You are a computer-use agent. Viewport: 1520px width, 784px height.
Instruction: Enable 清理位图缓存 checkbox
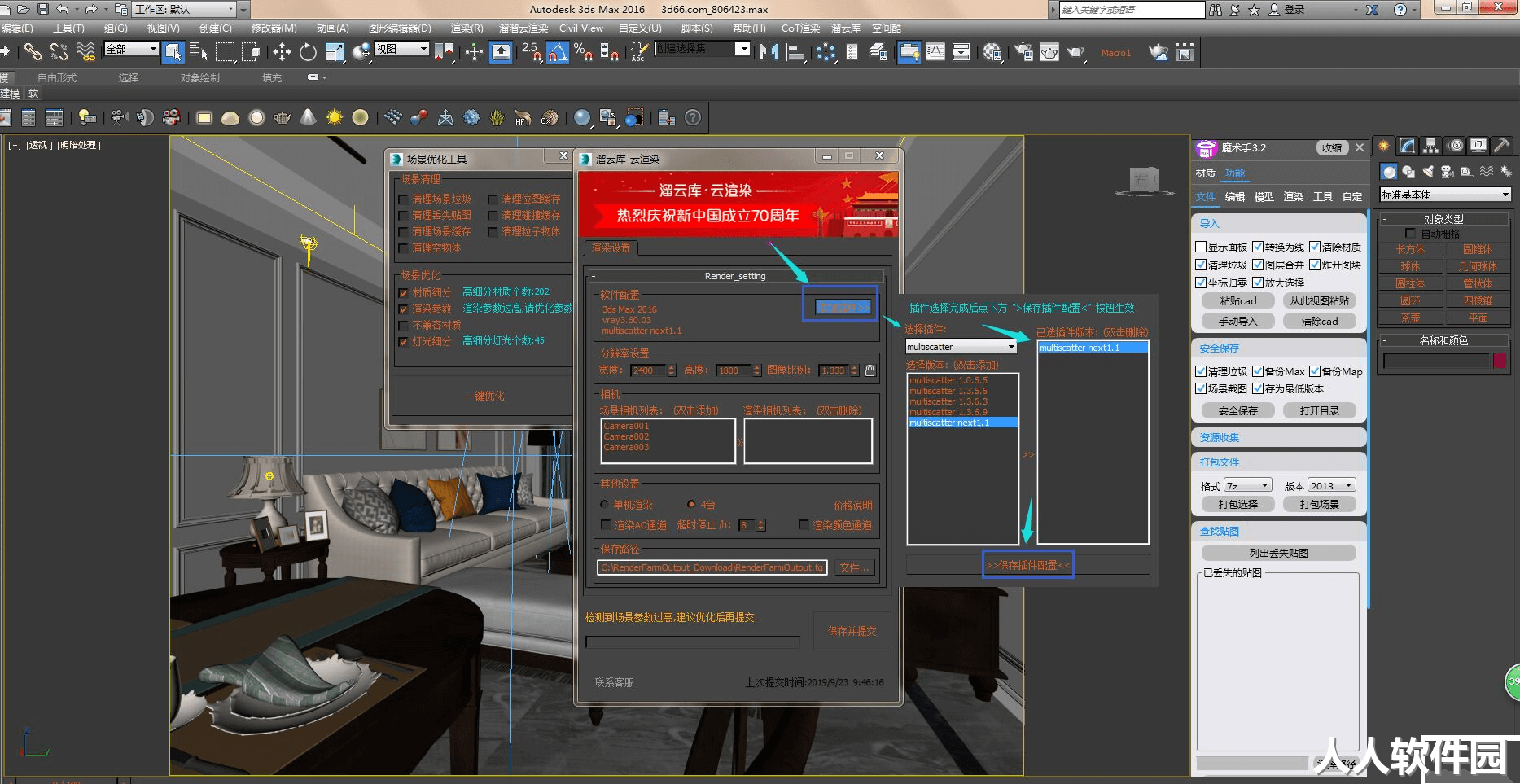click(493, 199)
